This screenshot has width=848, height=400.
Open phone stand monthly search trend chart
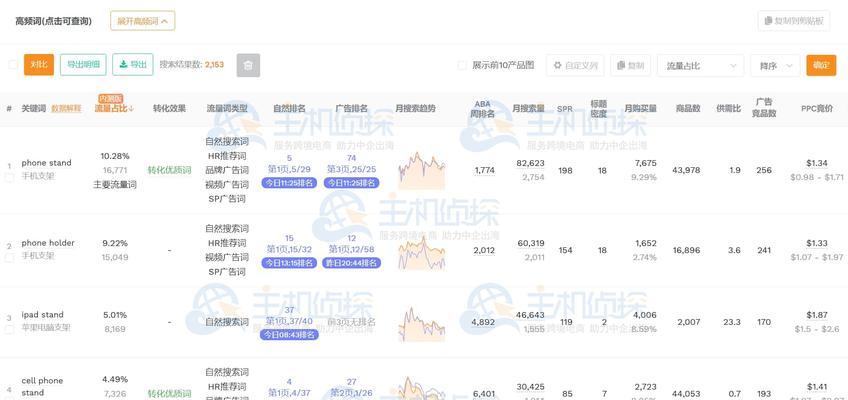421,170
